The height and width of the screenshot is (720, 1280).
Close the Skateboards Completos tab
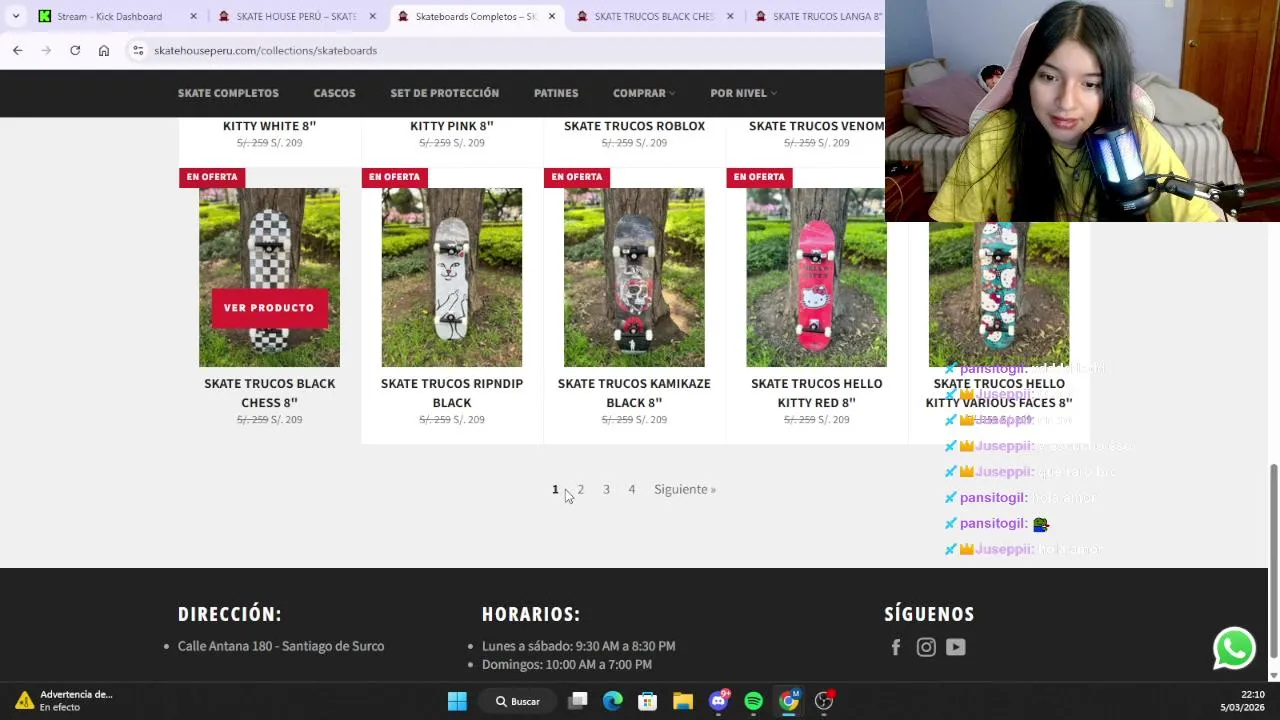coord(551,16)
